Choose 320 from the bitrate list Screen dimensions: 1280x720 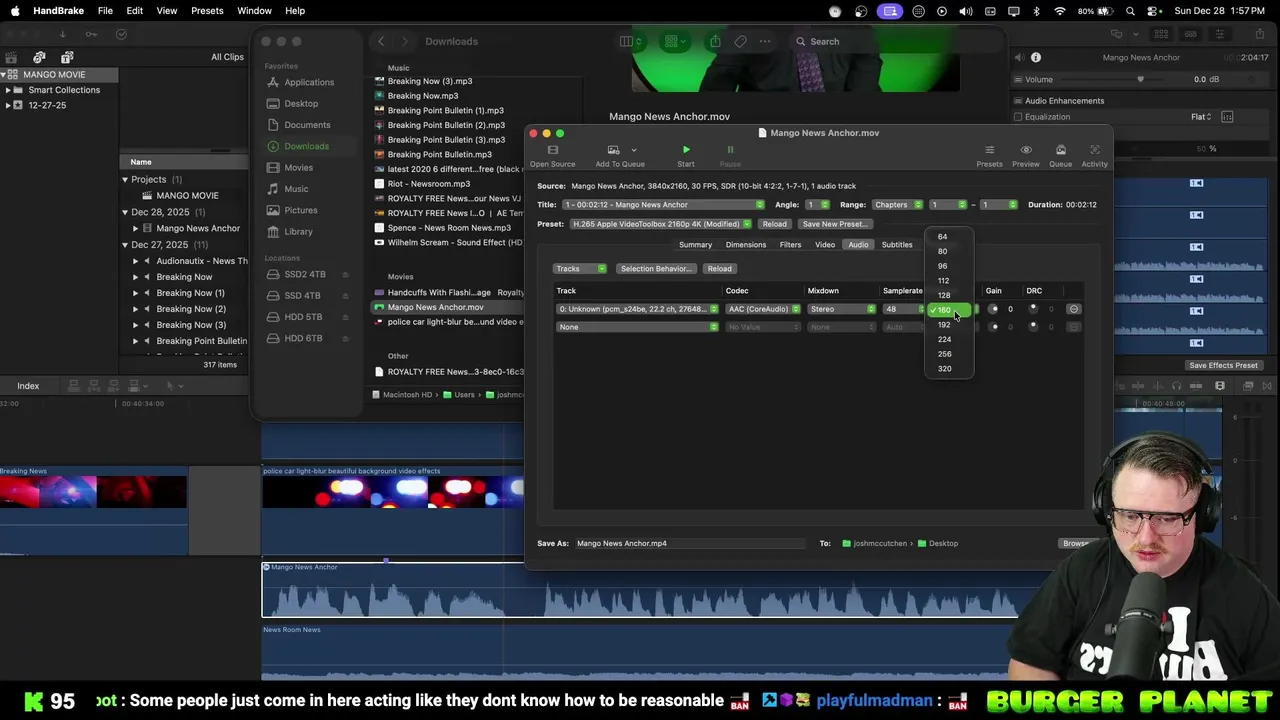[949, 369]
